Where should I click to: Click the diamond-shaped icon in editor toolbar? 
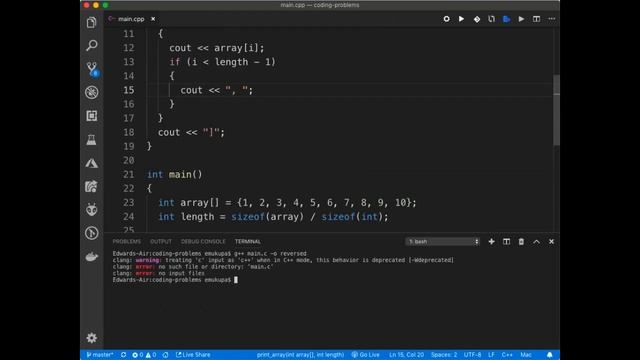(x=476, y=19)
